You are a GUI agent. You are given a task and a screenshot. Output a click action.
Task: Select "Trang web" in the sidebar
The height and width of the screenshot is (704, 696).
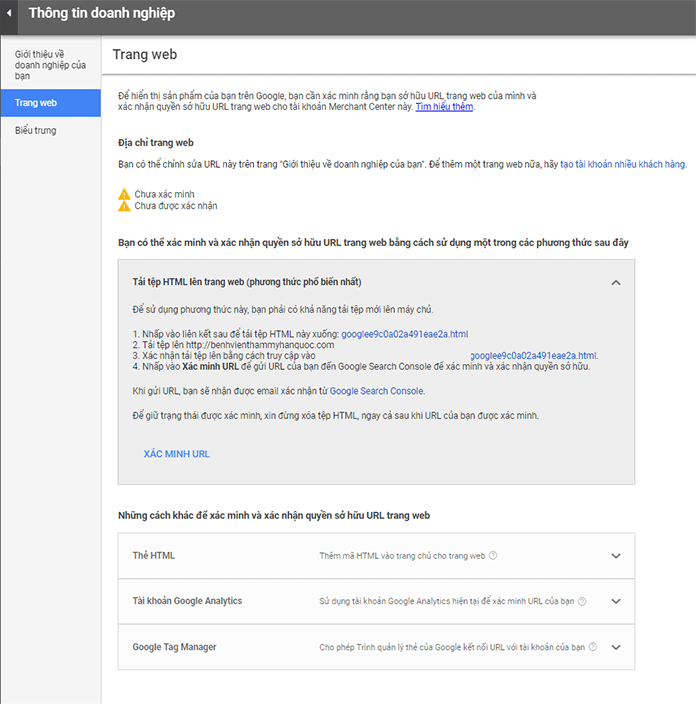[x=36, y=103]
